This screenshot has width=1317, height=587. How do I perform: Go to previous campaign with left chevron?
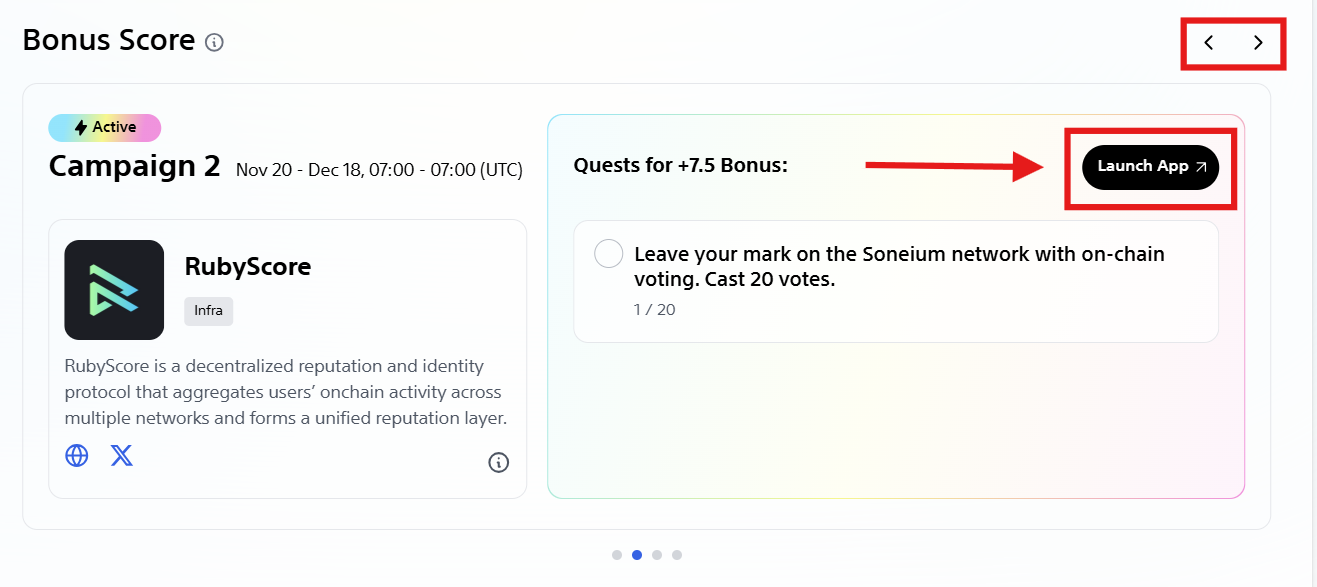coord(1209,42)
